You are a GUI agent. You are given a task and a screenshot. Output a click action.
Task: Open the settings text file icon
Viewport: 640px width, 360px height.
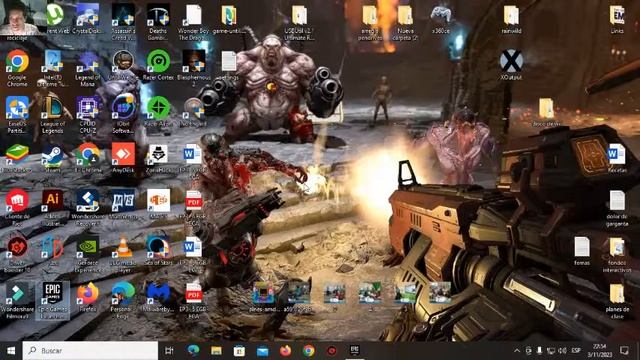tap(229, 65)
